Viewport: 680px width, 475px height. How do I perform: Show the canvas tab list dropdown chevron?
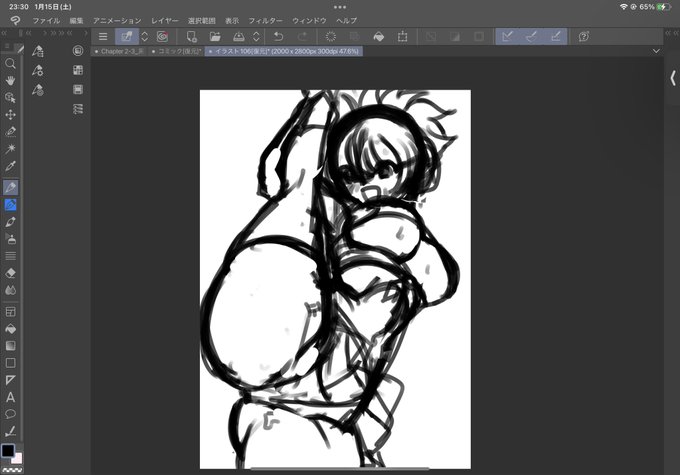pyautogui.click(x=656, y=51)
